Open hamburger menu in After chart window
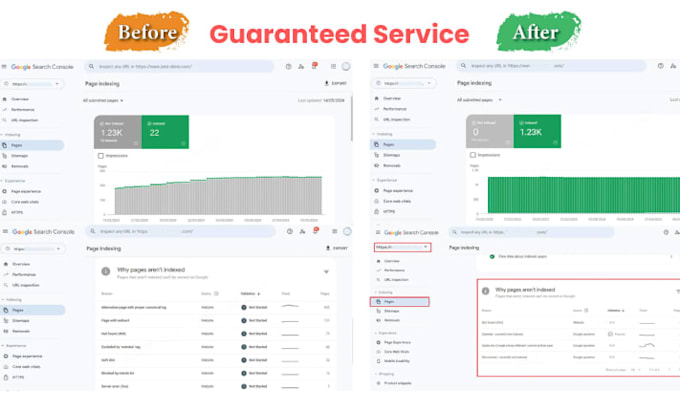Image resolution: width=680 pixels, height=411 pixels. coord(376,66)
